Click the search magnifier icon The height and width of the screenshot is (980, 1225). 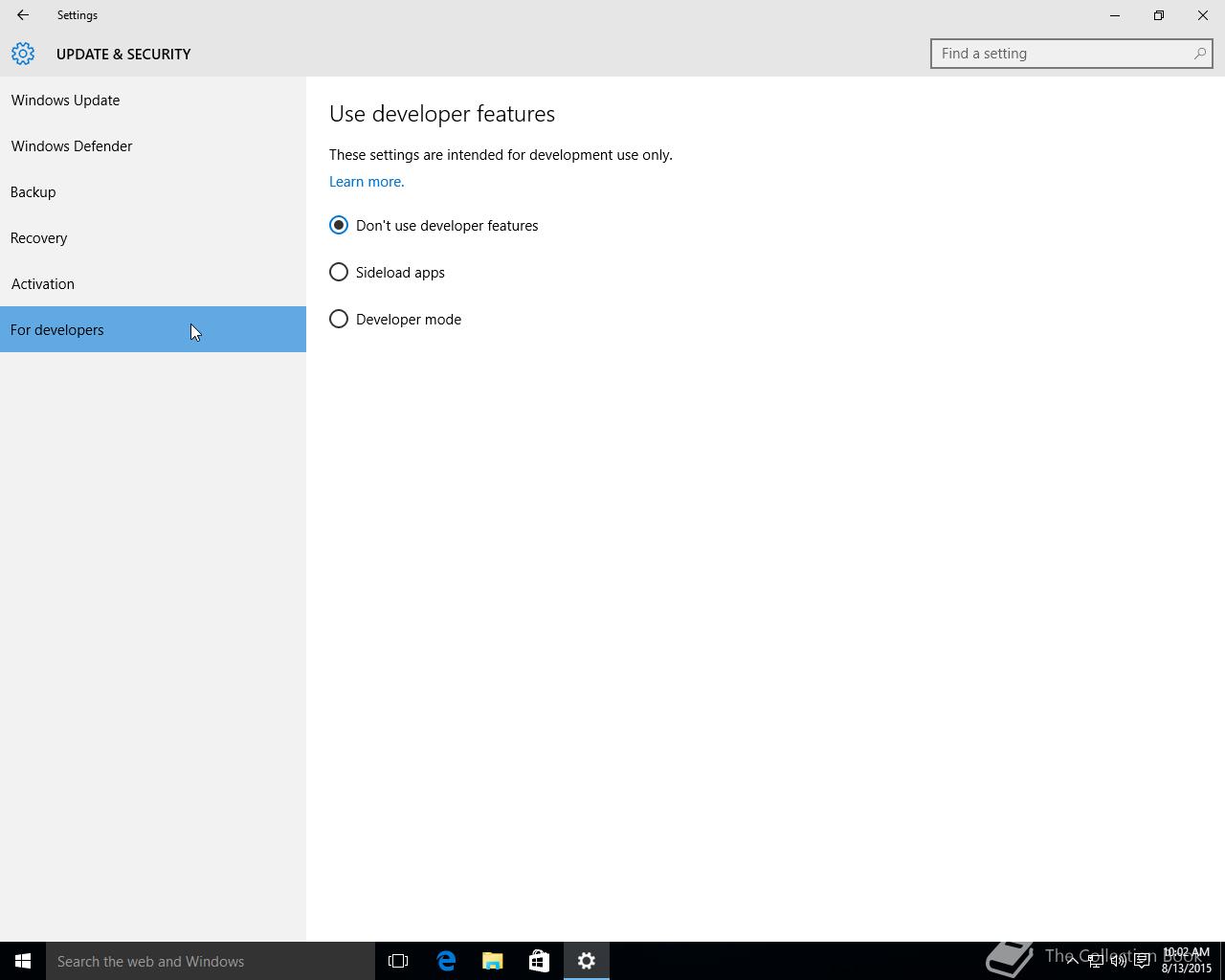point(1199,54)
